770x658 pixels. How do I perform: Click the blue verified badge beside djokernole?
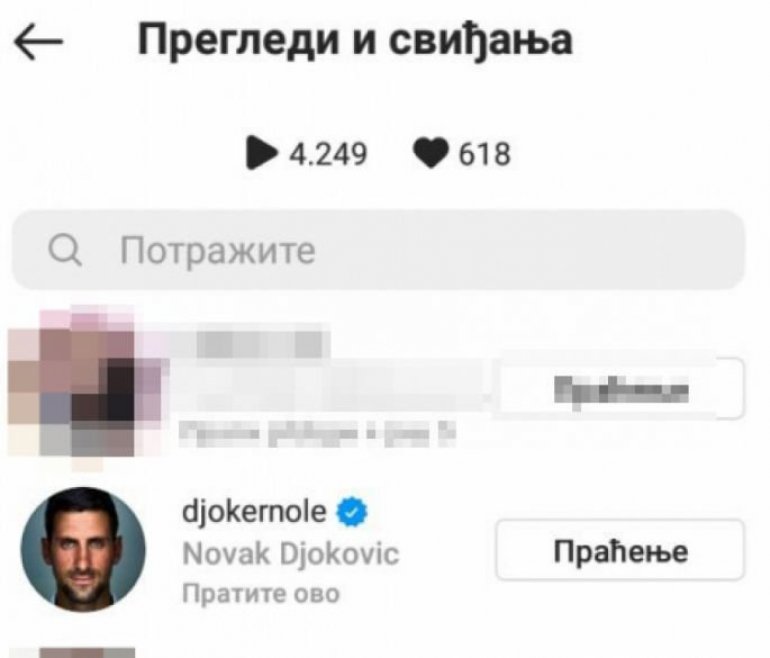(x=352, y=512)
